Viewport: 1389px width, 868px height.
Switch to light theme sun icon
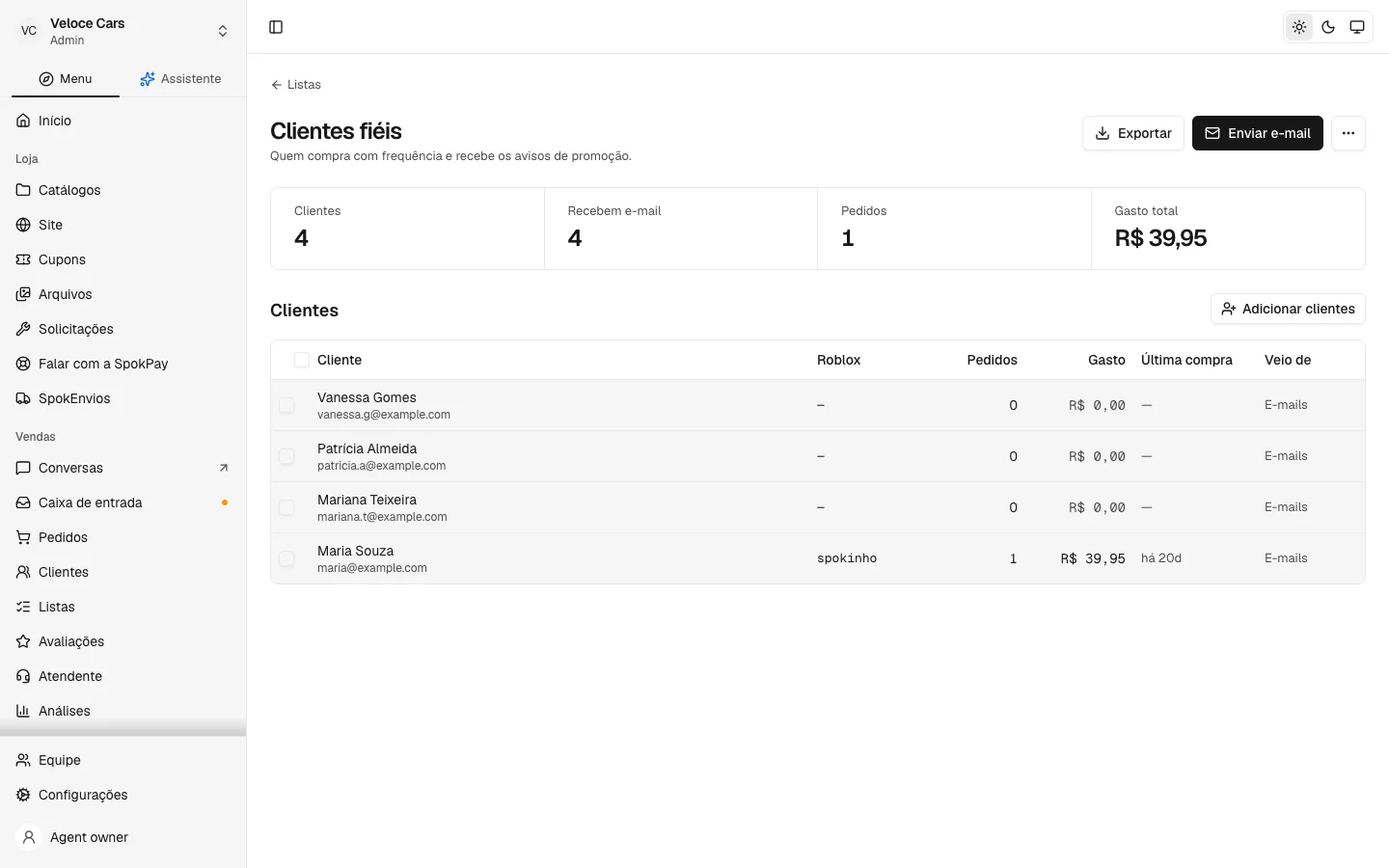1299,27
